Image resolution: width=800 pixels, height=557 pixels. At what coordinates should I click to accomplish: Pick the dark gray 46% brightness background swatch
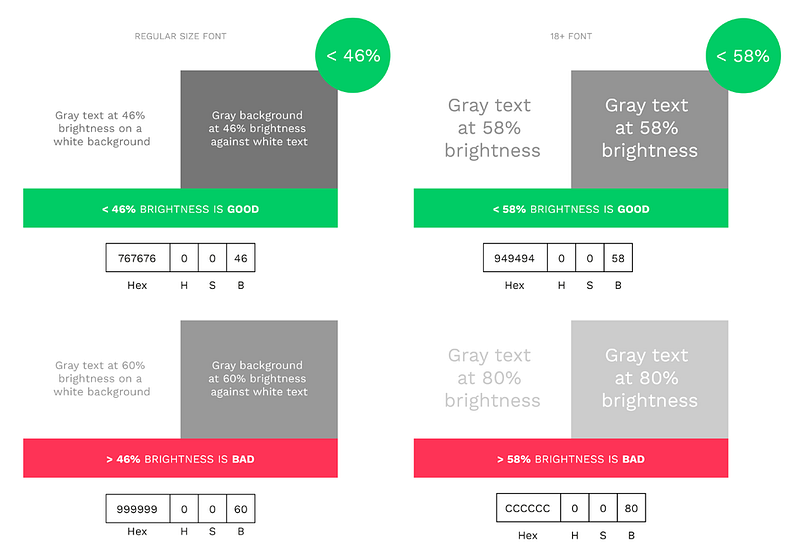pos(259,130)
